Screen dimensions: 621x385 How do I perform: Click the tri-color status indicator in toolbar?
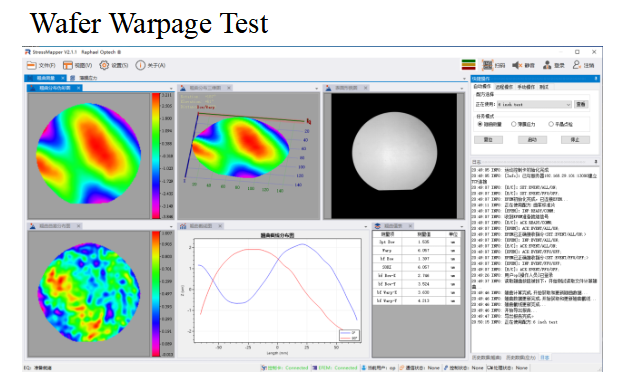click(x=469, y=65)
